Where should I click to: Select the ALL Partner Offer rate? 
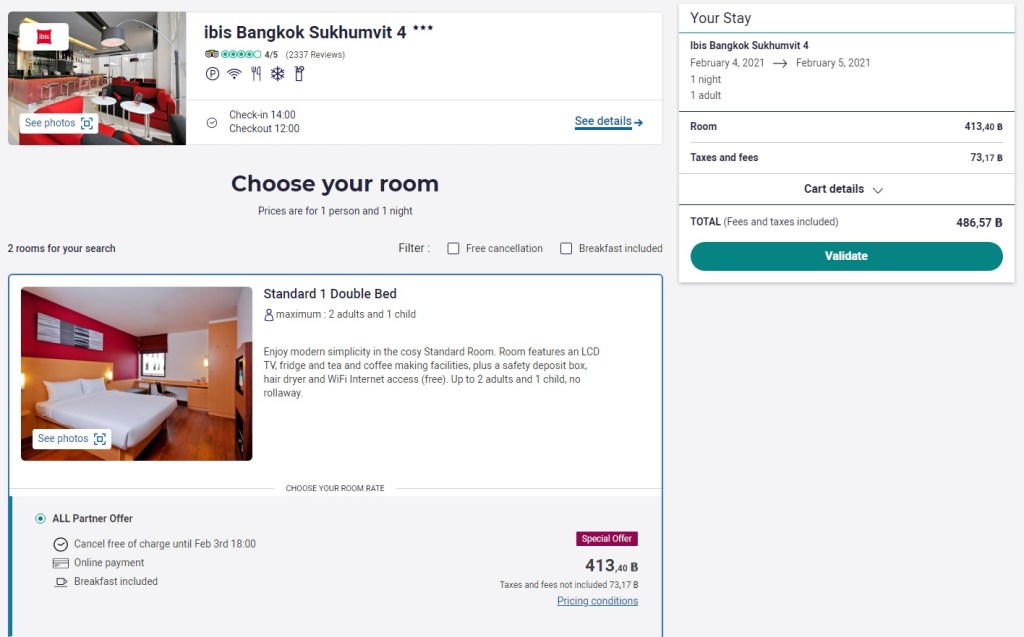40,518
